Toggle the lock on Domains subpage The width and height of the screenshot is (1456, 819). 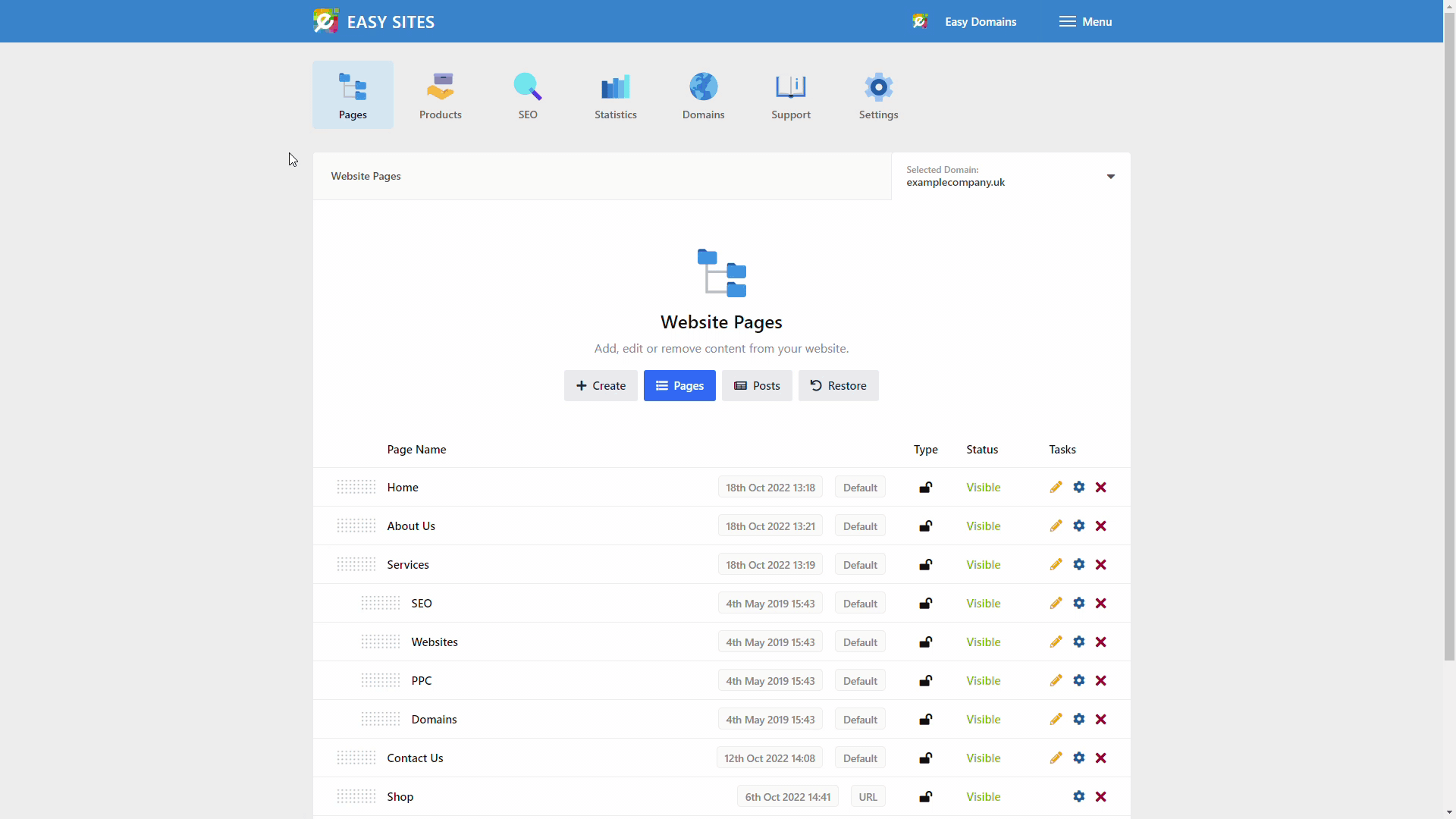925,719
